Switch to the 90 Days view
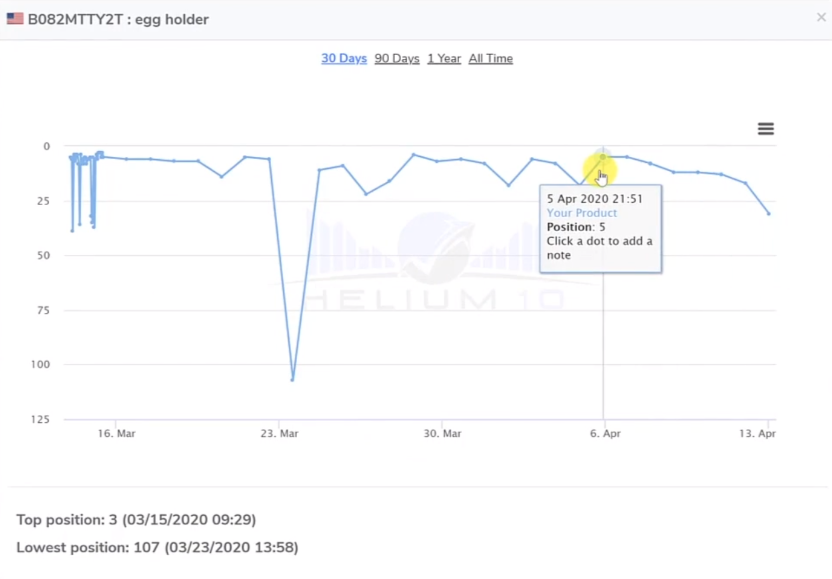Screen dimensions: 832x579 397,58
